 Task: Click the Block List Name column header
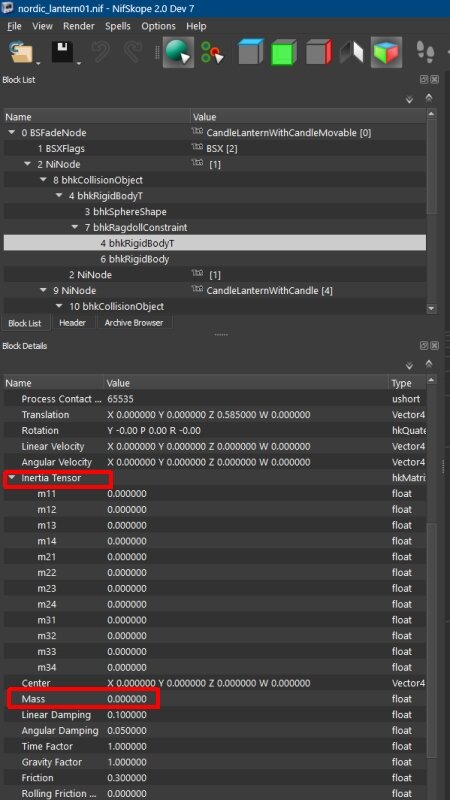click(97, 117)
